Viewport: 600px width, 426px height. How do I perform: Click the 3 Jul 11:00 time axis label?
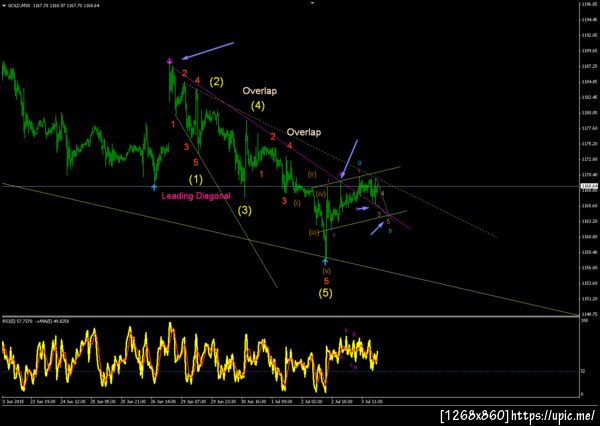[x=372, y=402]
